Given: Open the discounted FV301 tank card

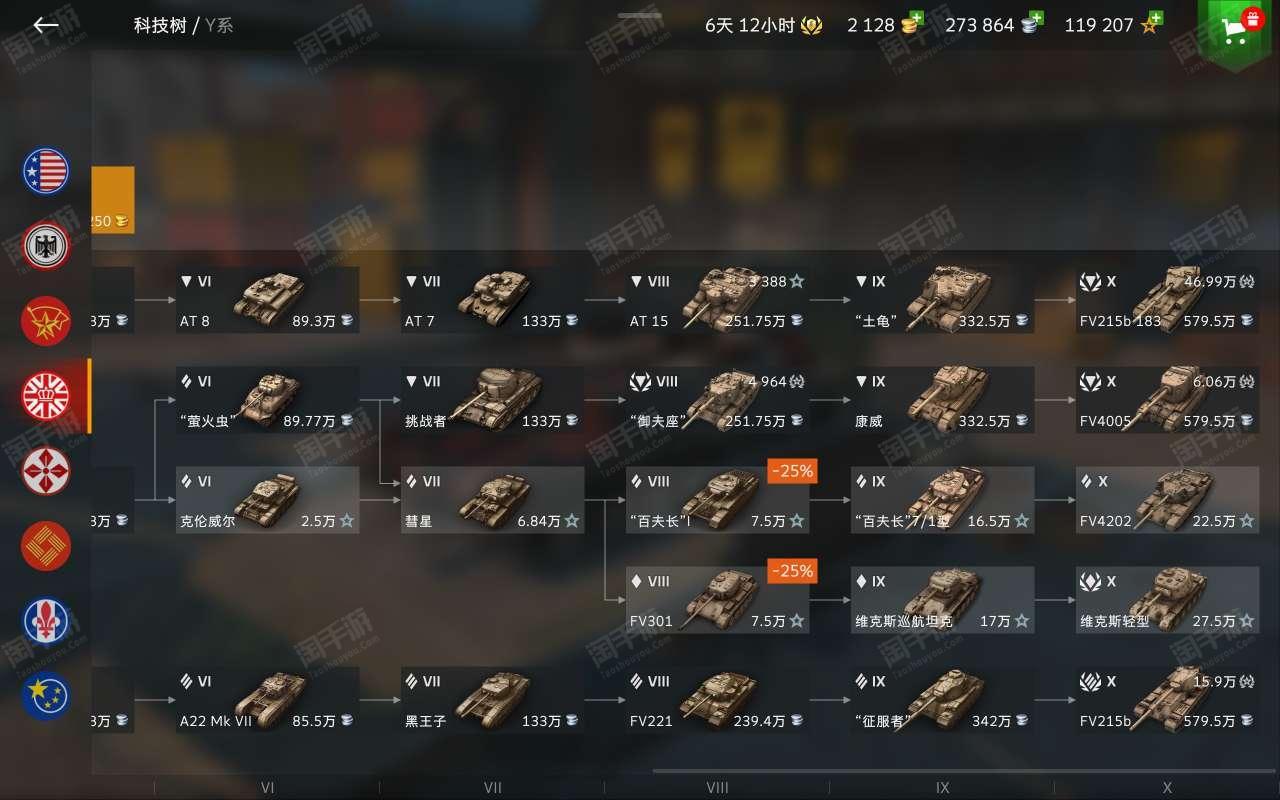Looking at the screenshot, I should pos(718,600).
